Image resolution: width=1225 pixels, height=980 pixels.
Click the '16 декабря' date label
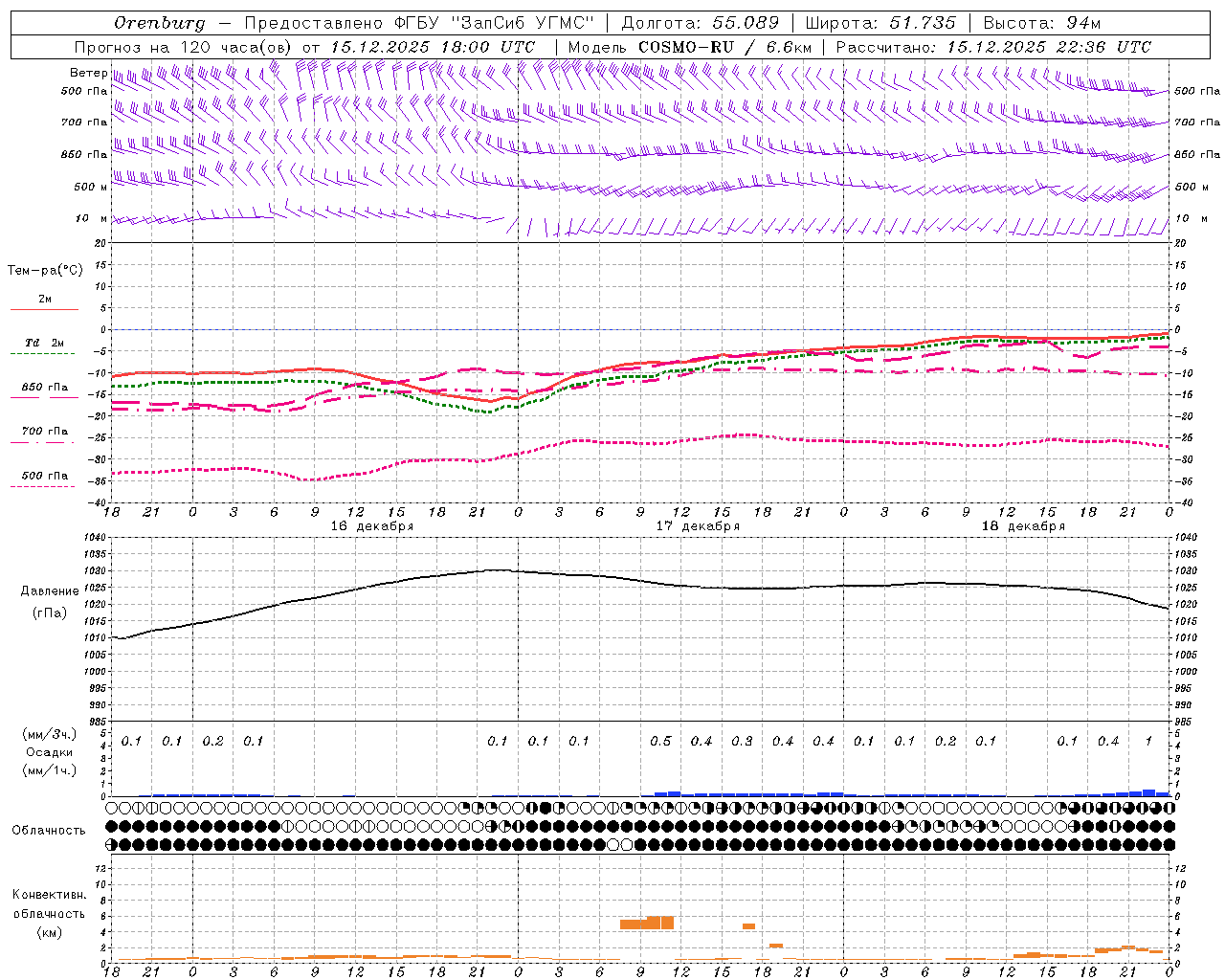tap(372, 526)
